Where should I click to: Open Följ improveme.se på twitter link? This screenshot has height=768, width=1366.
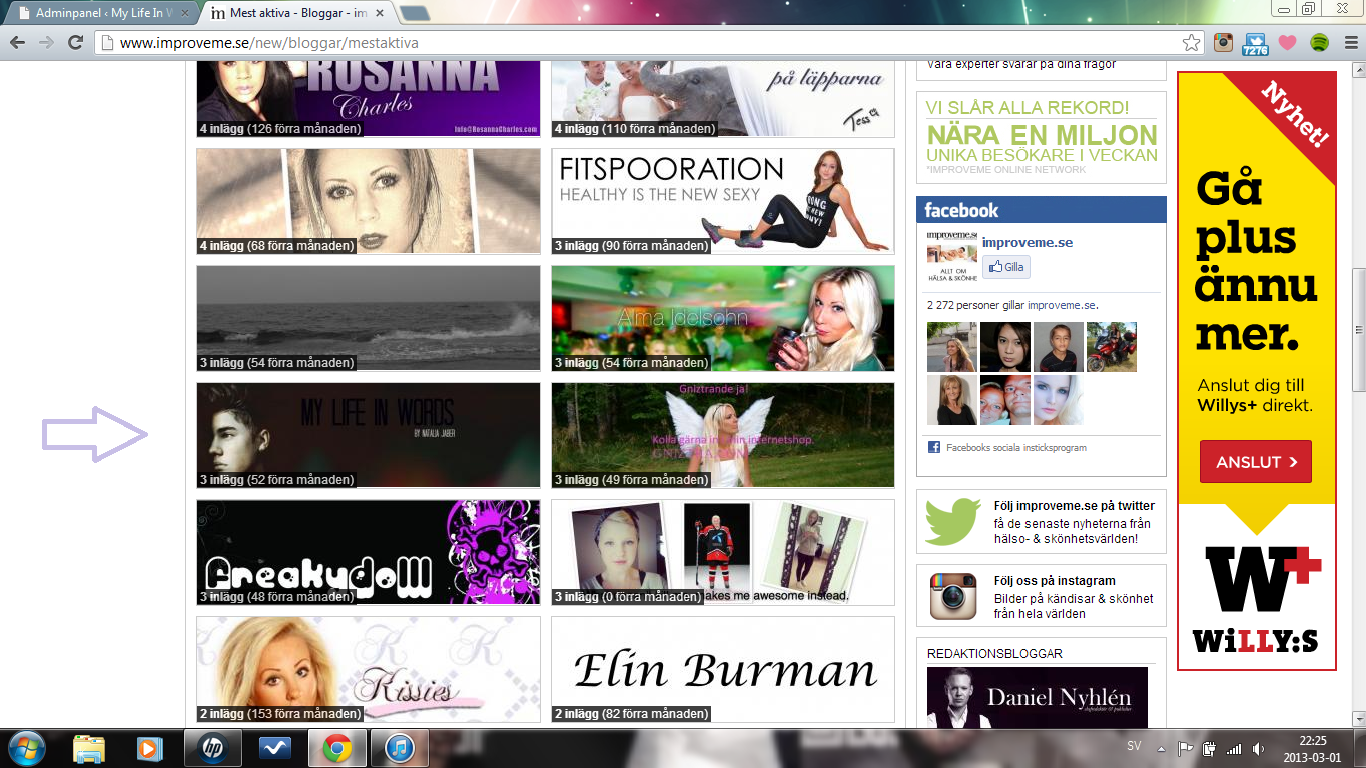[x=1073, y=506]
